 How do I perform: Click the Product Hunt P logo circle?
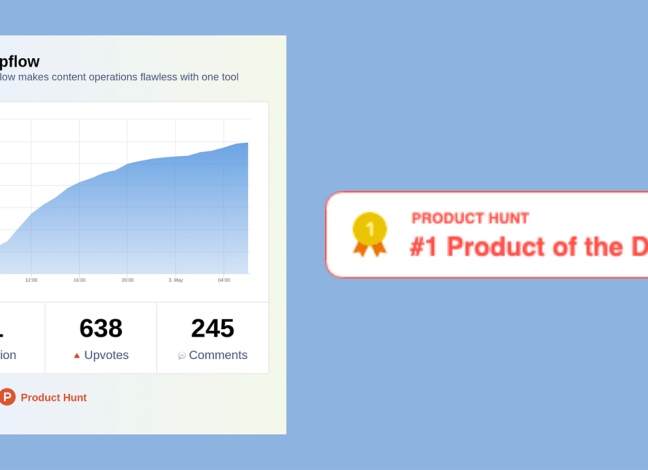point(7,397)
